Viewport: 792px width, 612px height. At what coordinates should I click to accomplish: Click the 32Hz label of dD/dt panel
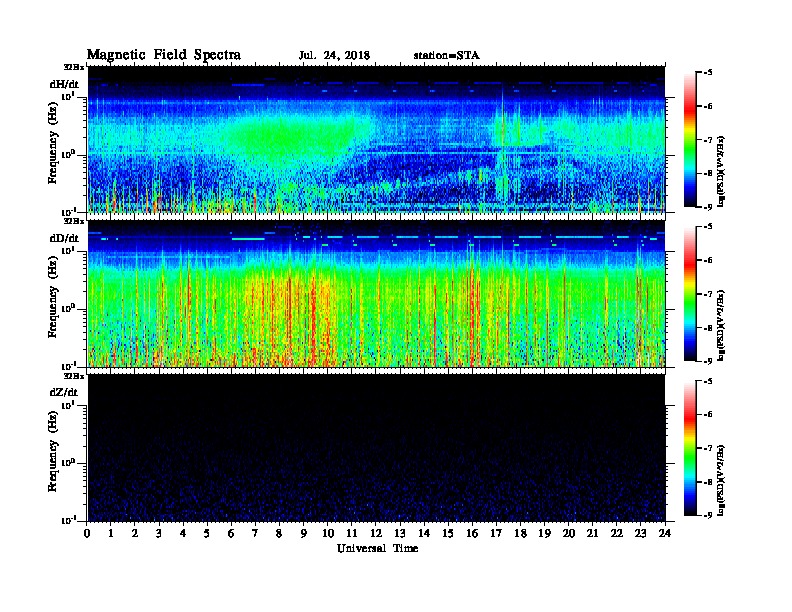(74, 221)
